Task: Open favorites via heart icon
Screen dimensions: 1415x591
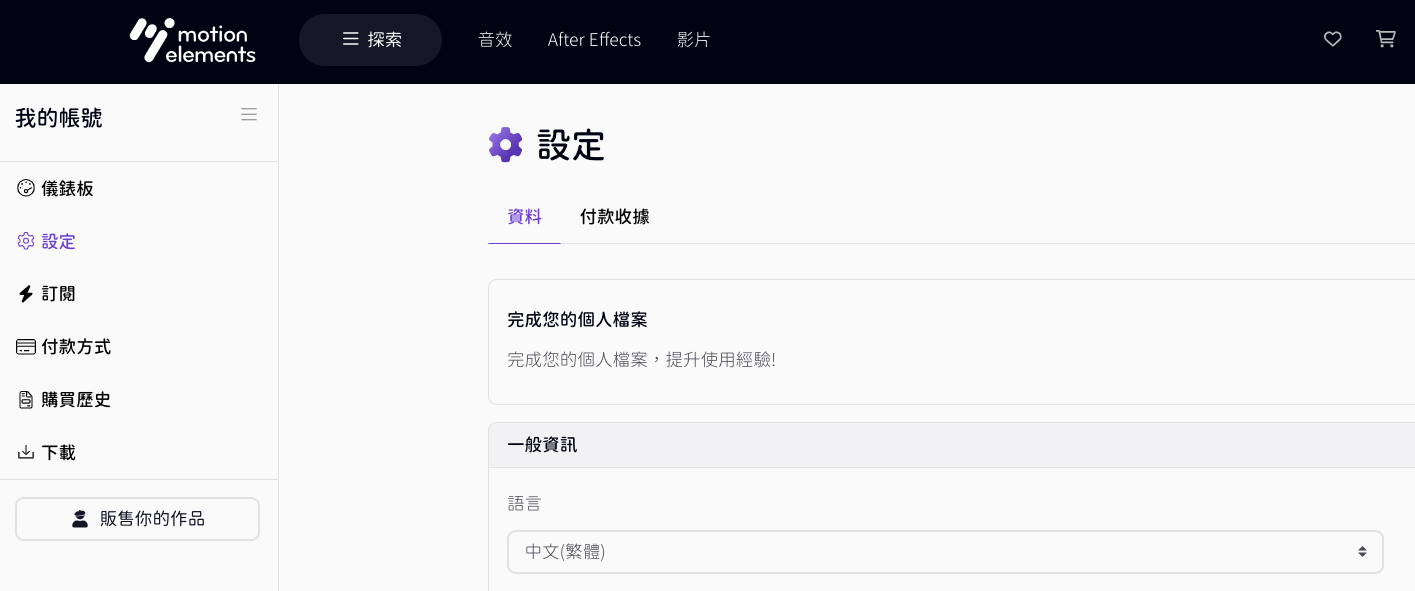Action: click(1332, 39)
